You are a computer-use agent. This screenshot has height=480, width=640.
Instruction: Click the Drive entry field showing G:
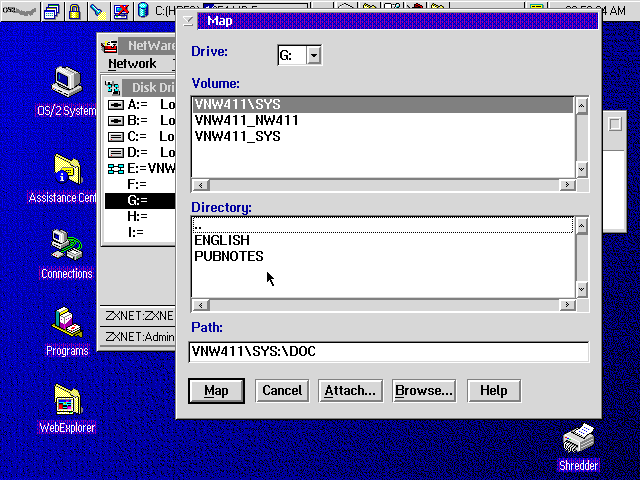[292, 55]
